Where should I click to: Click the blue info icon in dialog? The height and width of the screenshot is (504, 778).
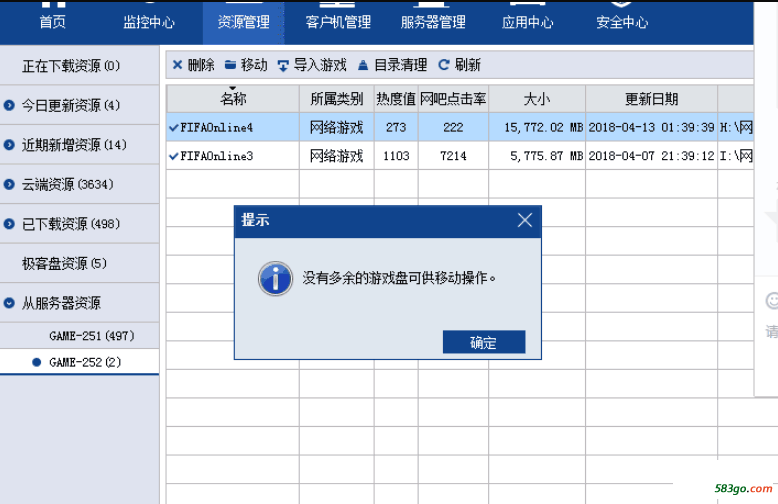pyautogui.click(x=275, y=279)
